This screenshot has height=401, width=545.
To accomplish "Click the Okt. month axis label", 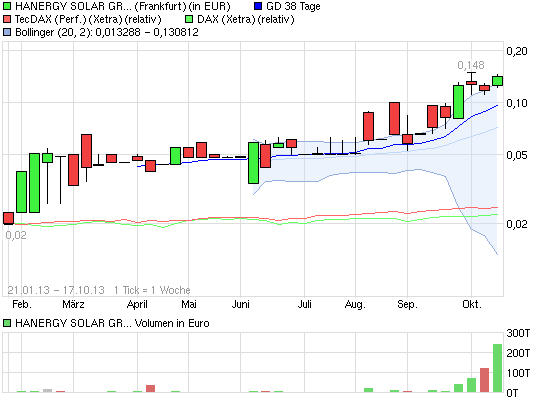I will pyautogui.click(x=472, y=304).
